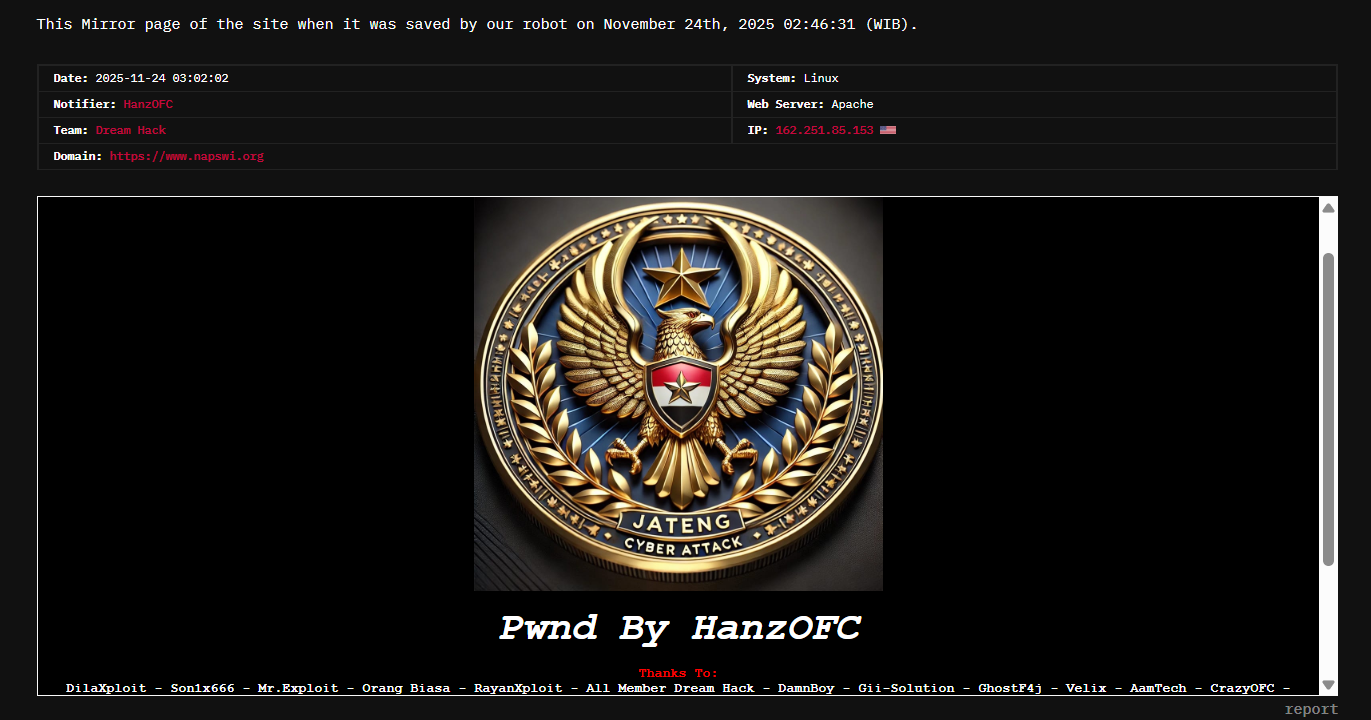Click the red "Thanks To:" text

tap(678, 673)
